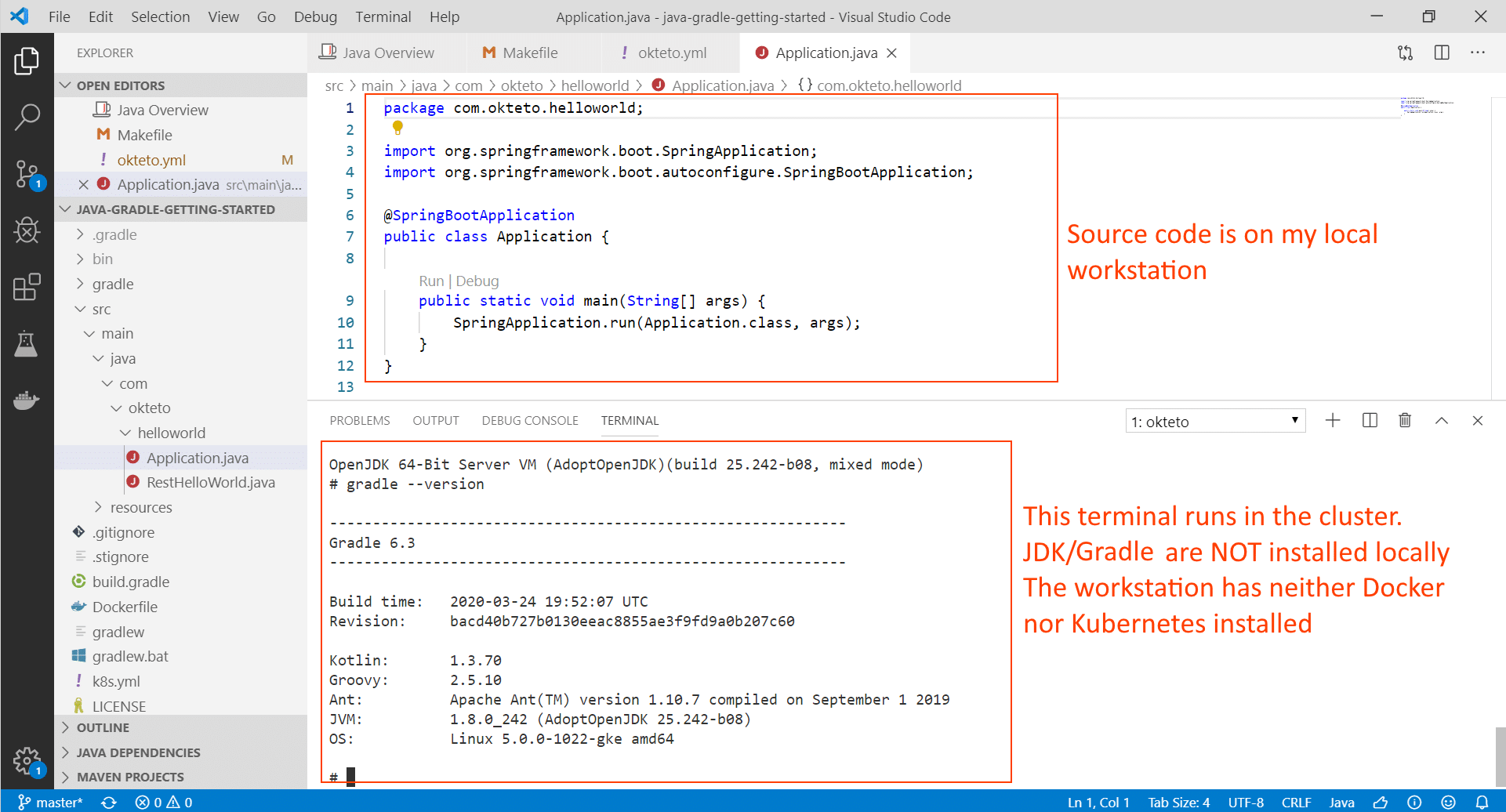1506x812 pixels.
Task: Click the Run code lens above main
Action: click(431, 281)
